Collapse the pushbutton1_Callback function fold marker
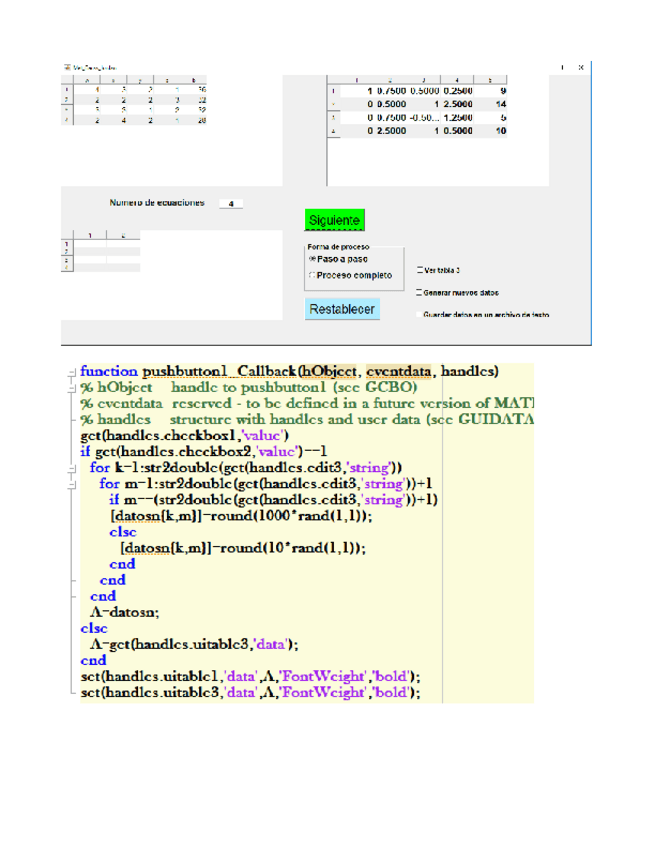Image resolution: width=655 pixels, height=848 pixels. click(x=72, y=371)
